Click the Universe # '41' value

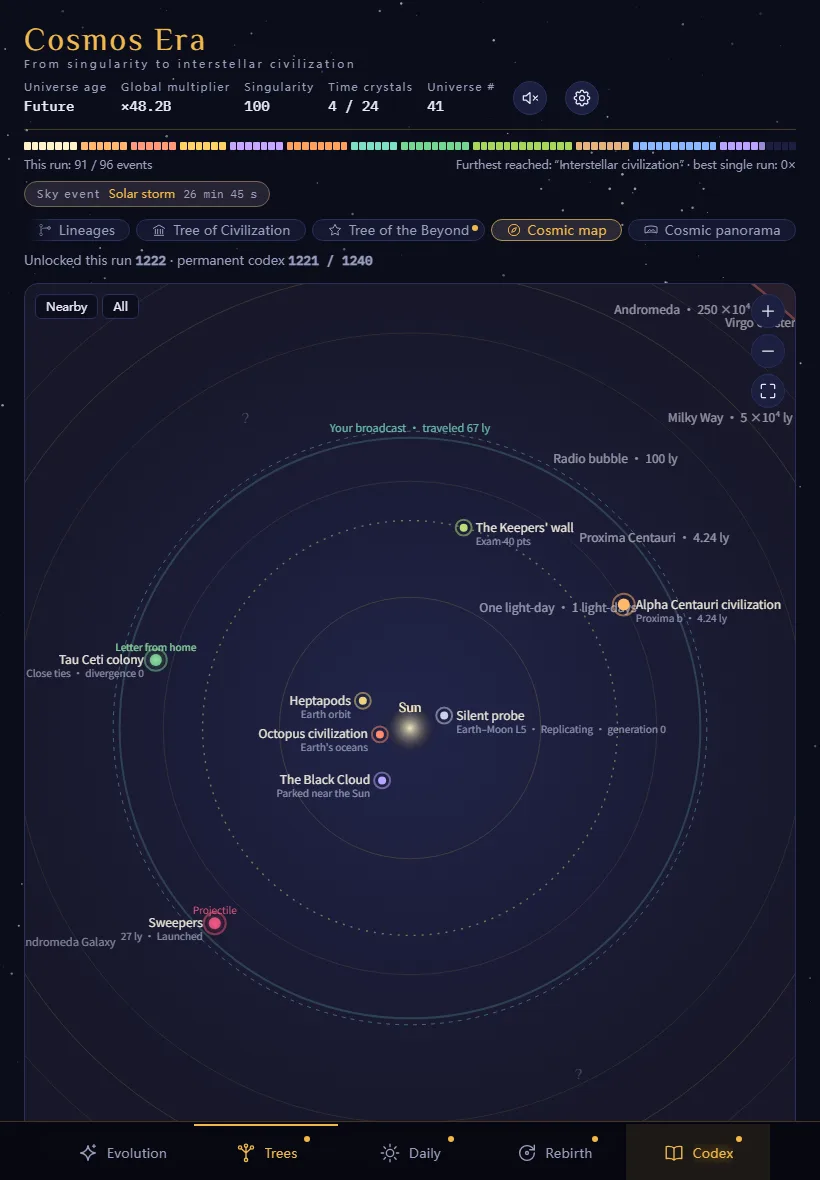click(x=436, y=106)
